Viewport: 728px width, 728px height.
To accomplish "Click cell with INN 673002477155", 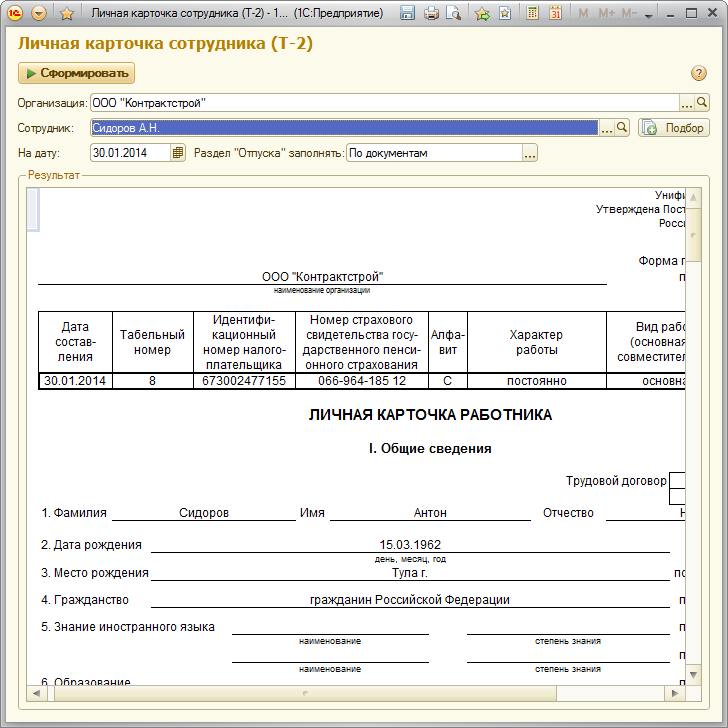I will tap(244, 381).
